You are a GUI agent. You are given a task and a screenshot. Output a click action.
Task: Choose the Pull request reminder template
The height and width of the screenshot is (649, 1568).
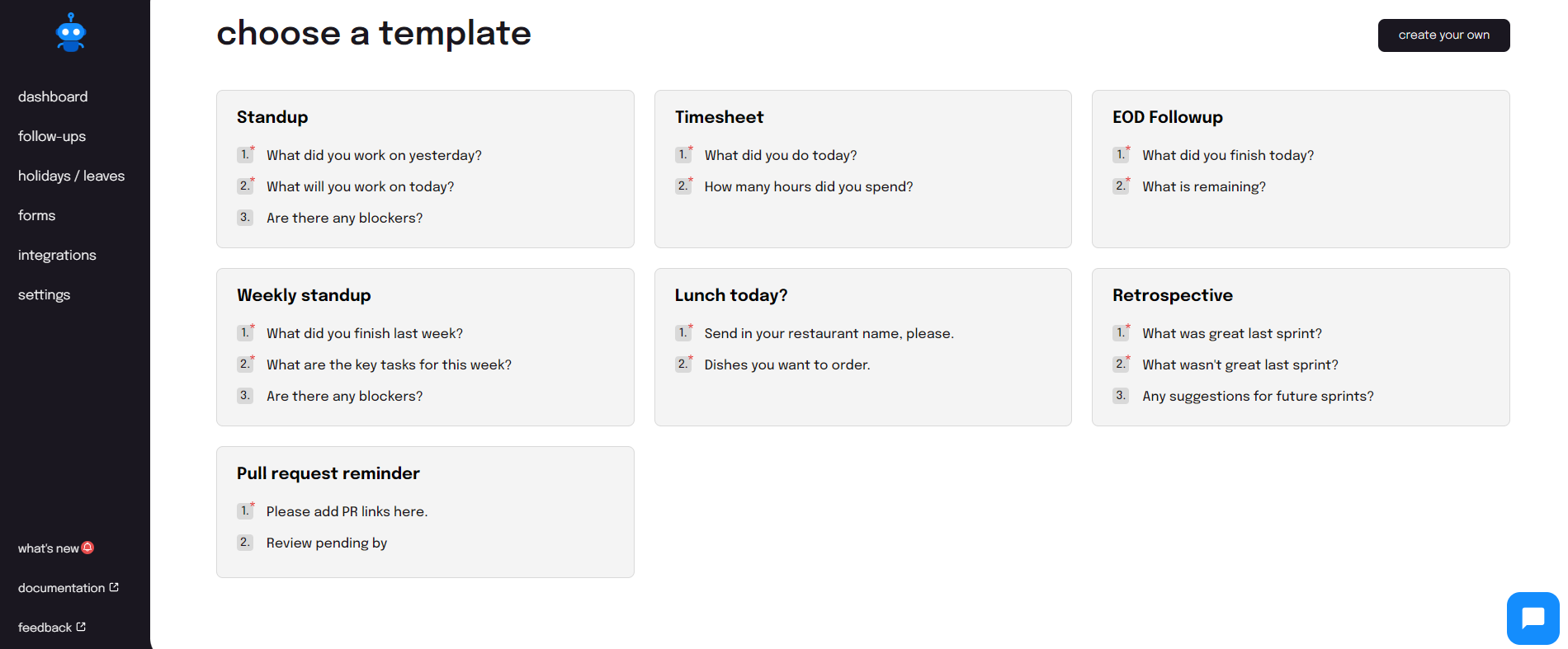coord(425,512)
